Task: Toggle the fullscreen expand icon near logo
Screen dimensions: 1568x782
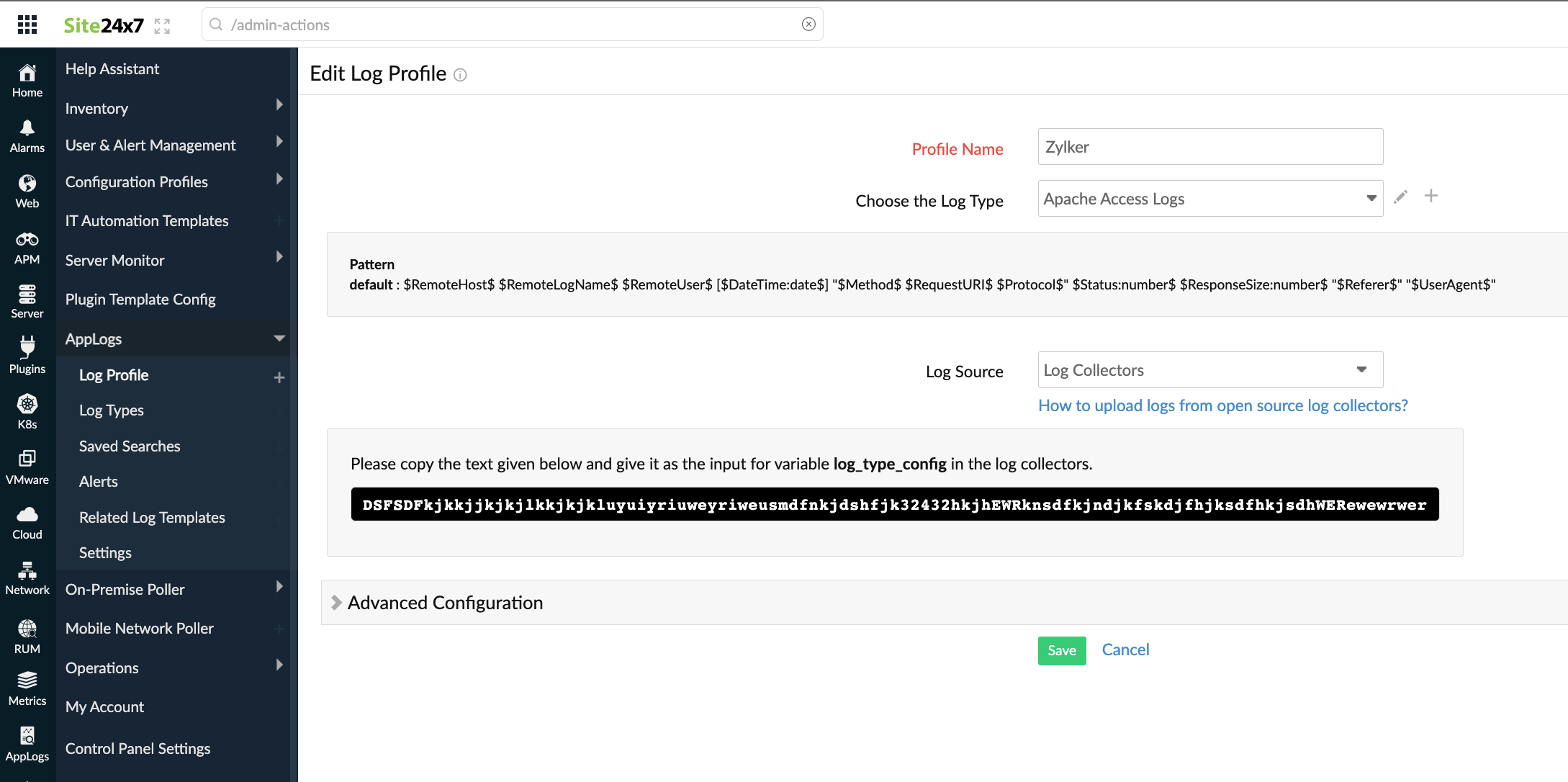Action: pos(163,26)
